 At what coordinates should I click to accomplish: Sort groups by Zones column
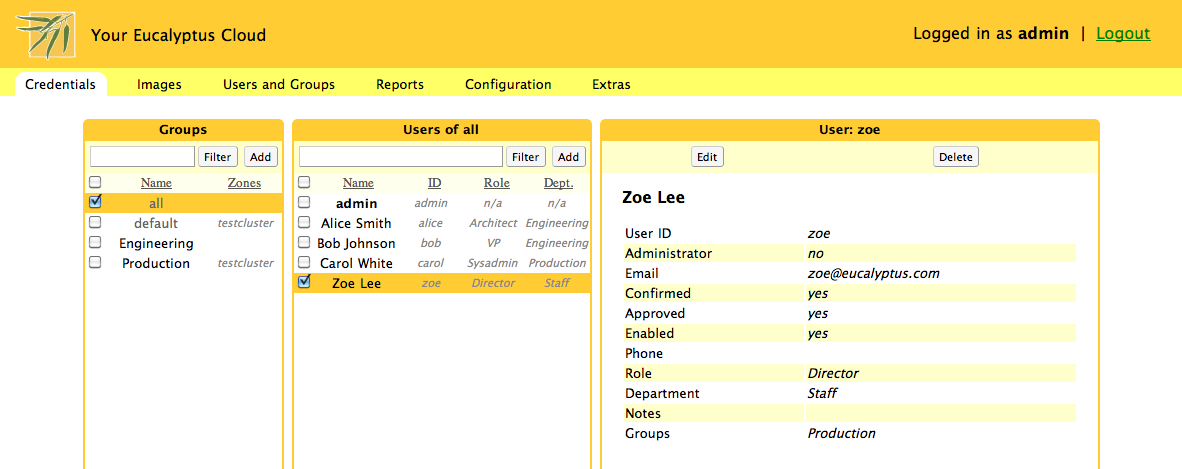pyautogui.click(x=244, y=182)
